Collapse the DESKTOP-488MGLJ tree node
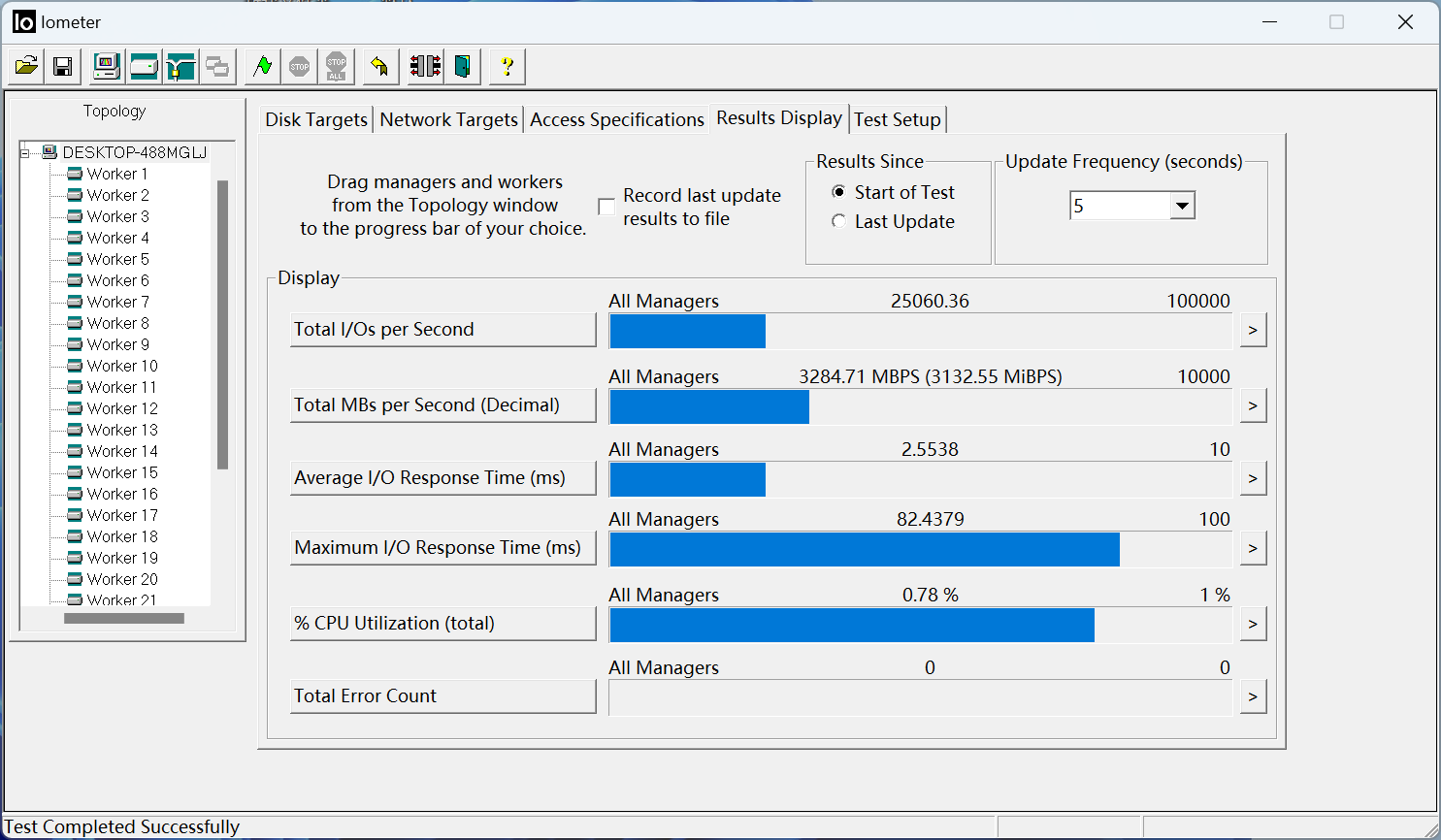The height and width of the screenshot is (840, 1441). coord(26,152)
